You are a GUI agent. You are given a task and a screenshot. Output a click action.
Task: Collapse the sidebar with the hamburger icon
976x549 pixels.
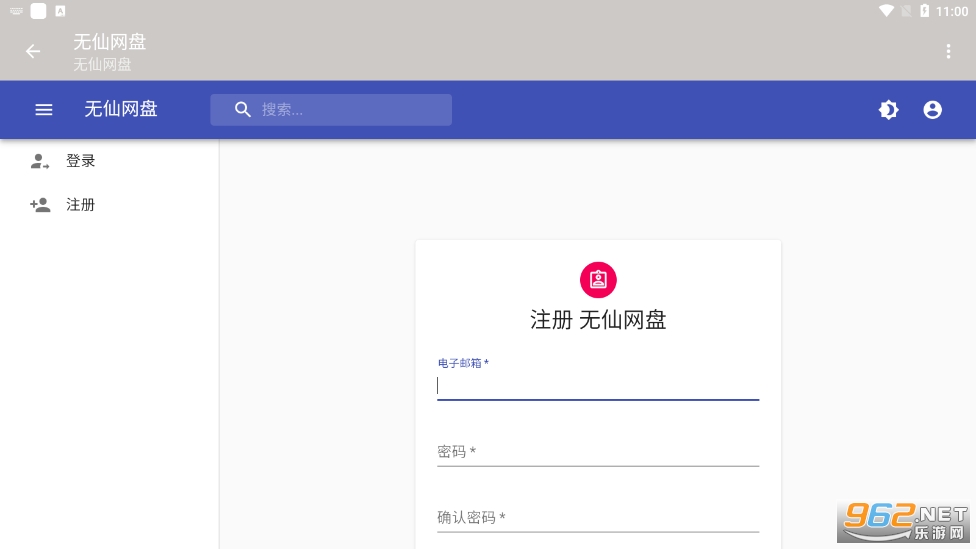44,110
